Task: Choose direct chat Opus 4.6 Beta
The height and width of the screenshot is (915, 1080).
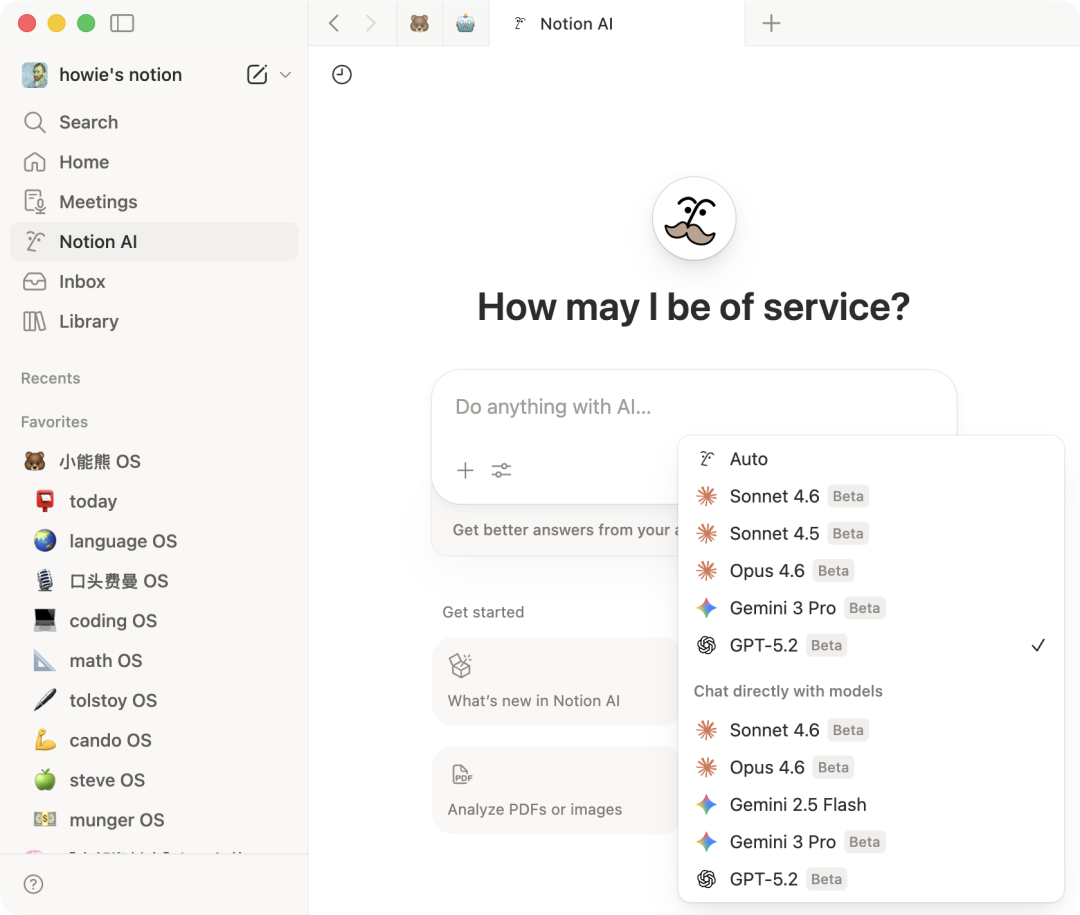Action: coord(871,768)
